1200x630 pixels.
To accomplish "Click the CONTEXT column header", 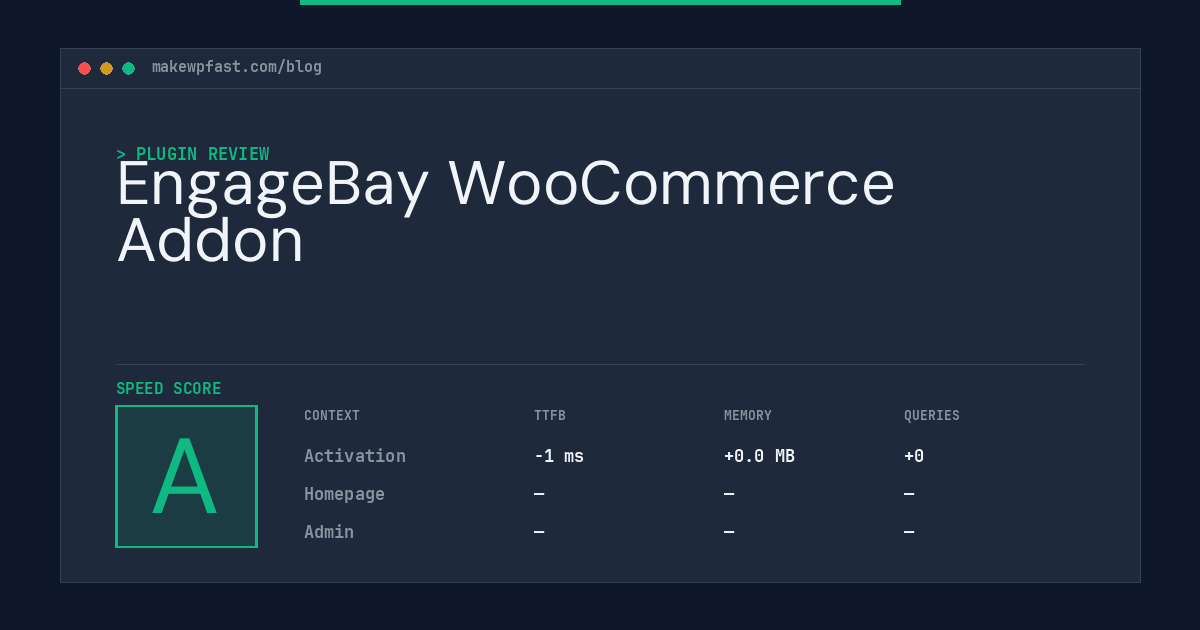I will [332, 416].
